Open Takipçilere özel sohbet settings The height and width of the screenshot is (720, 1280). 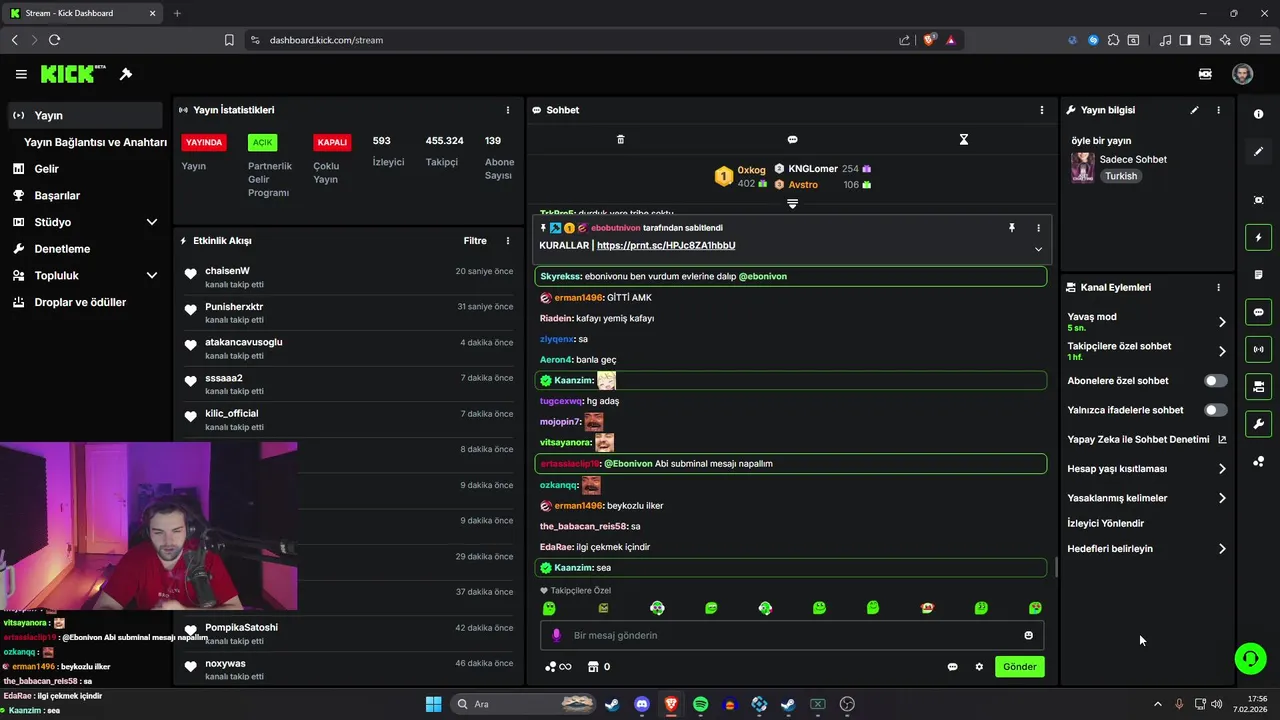click(x=1147, y=351)
